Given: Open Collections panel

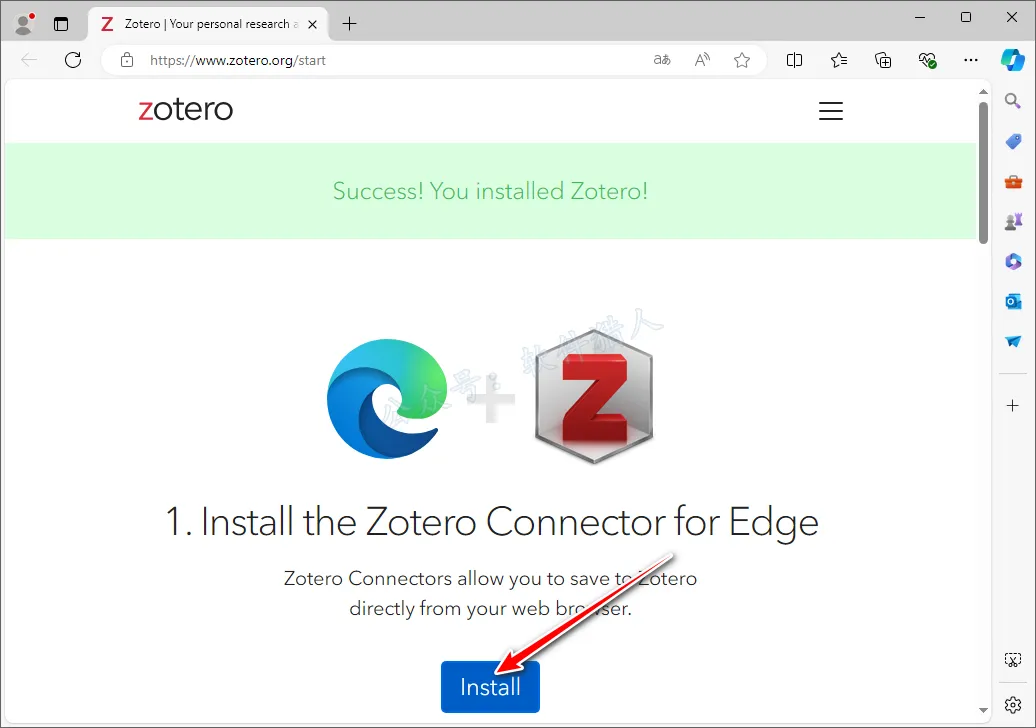Looking at the screenshot, I should (x=883, y=60).
